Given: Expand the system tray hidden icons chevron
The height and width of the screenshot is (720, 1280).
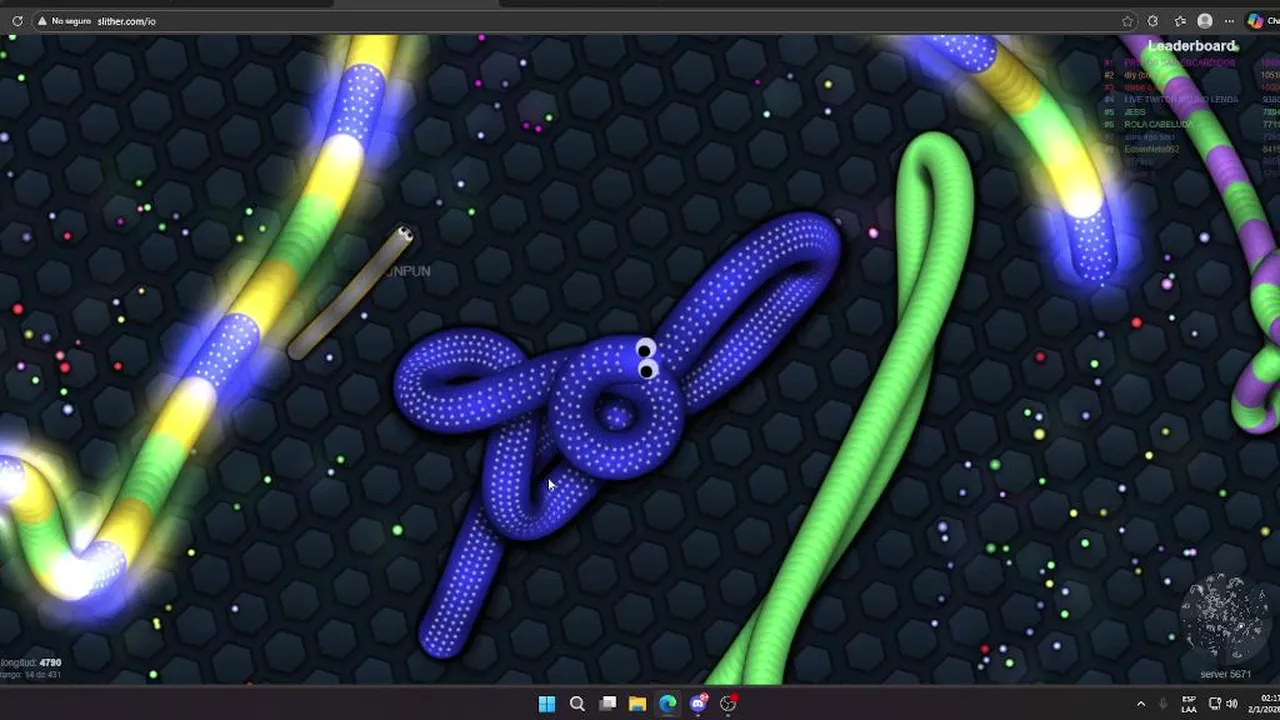Looking at the screenshot, I should tap(1141, 704).
